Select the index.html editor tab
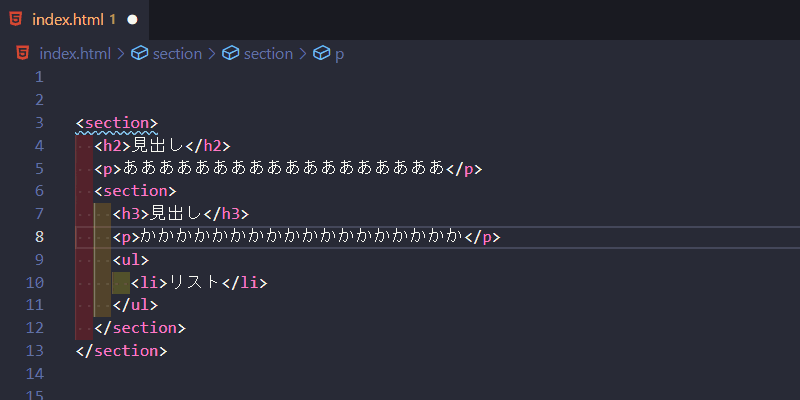This screenshot has width=800, height=400. 74,20
